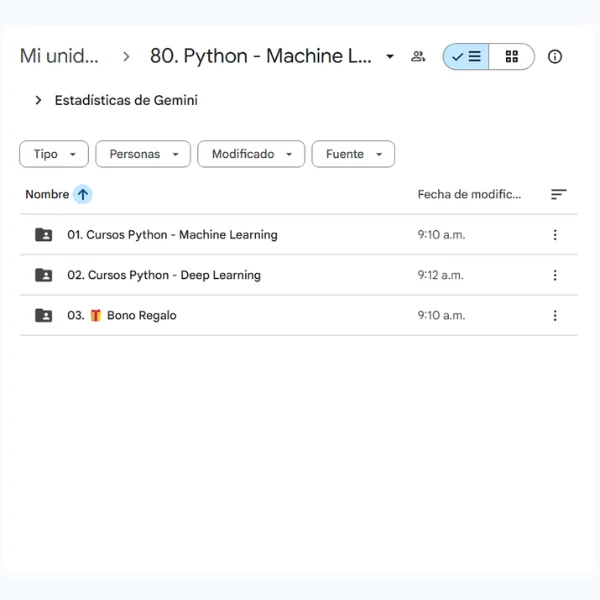
Task: Open the 03. Bono Regalo folder
Action: (122, 315)
